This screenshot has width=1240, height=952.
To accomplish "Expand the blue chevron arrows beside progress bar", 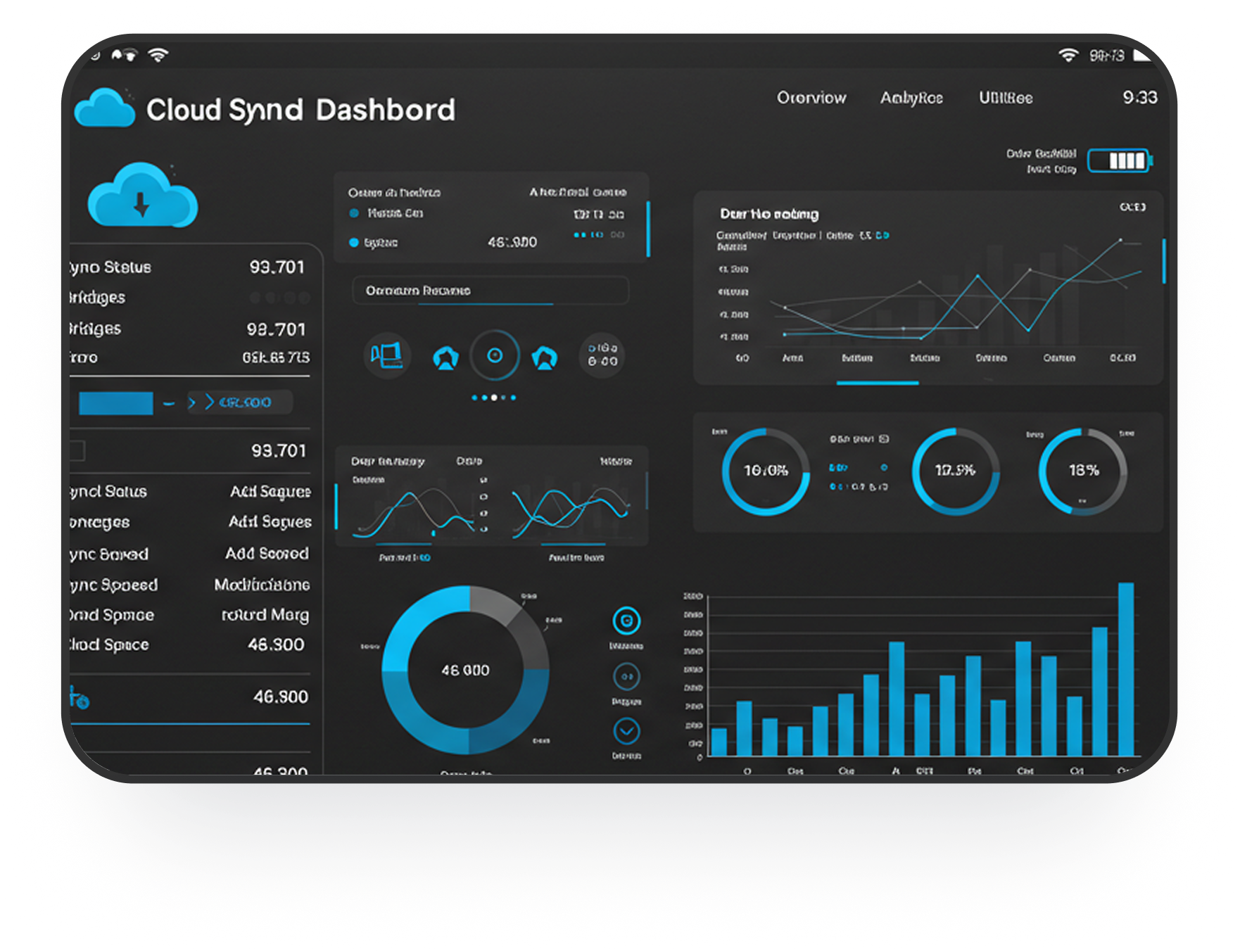I will pyautogui.click(x=201, y=402).
